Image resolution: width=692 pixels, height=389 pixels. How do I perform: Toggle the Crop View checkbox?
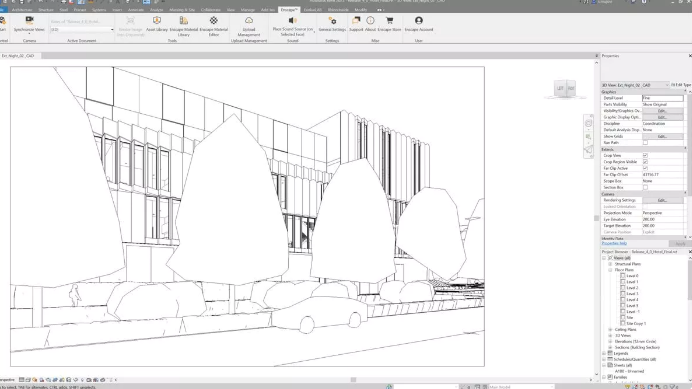tap(645, 155)
